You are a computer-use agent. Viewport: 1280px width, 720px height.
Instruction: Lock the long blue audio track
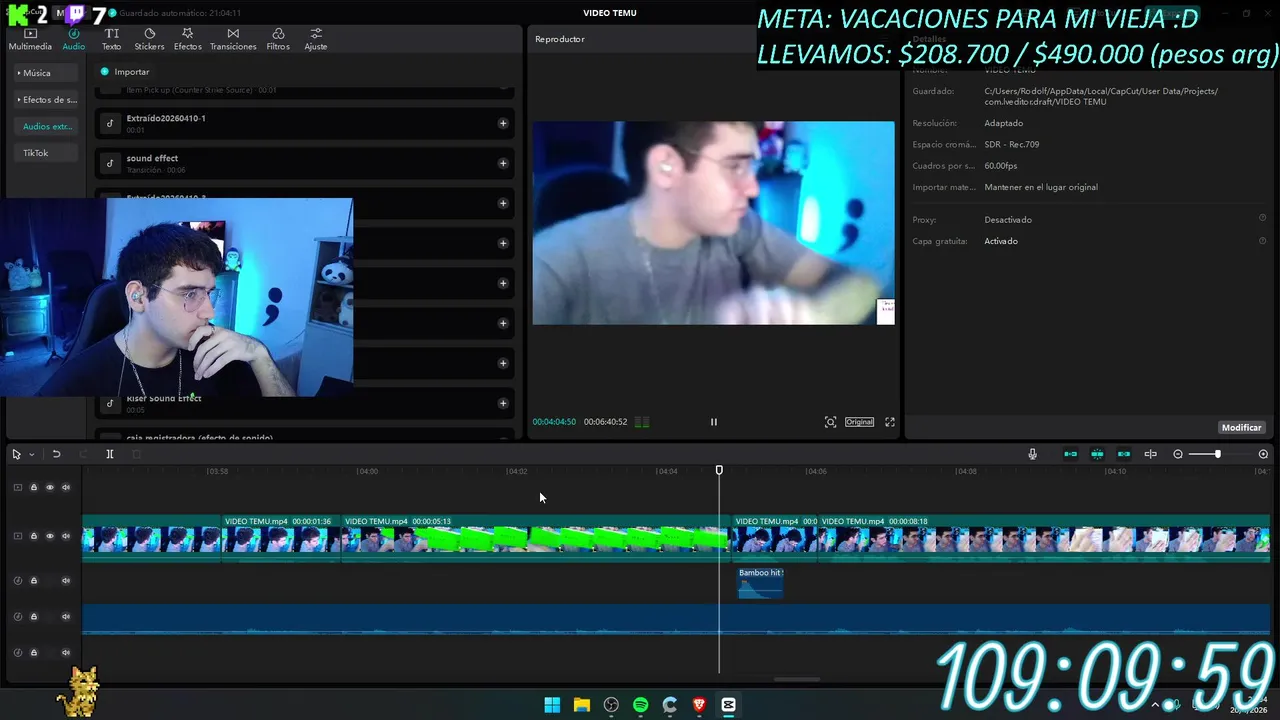click(33, 617)
